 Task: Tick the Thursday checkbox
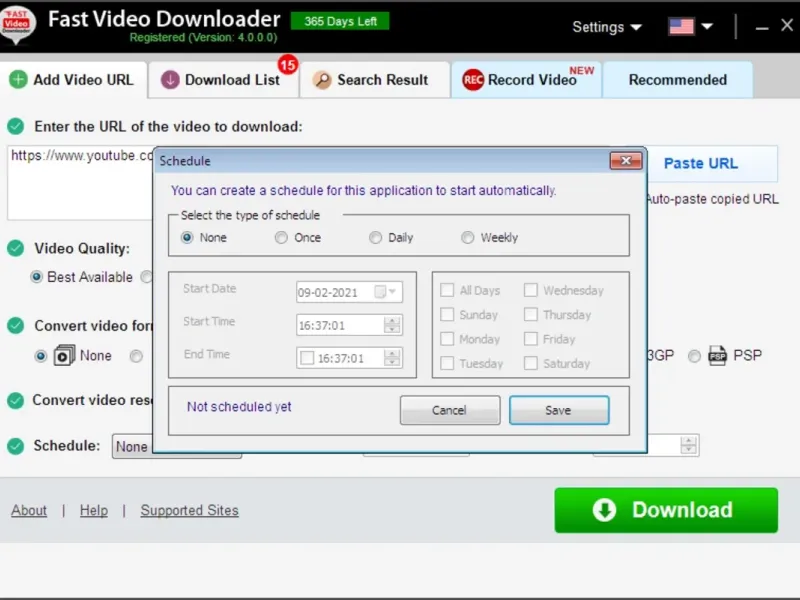[531, 314]
